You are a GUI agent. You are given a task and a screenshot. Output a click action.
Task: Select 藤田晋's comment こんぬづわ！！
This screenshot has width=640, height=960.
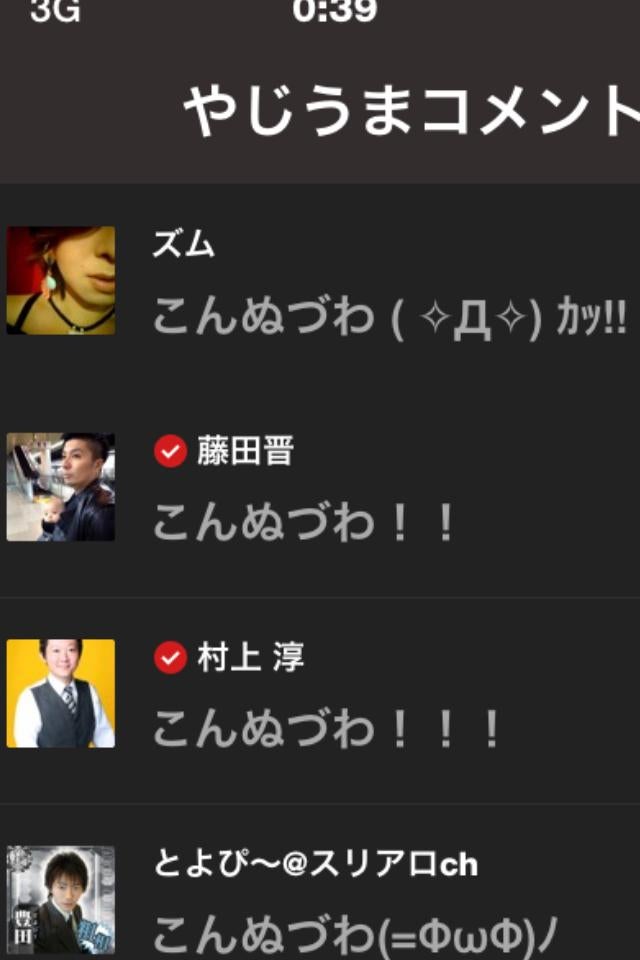click(303, 522)
